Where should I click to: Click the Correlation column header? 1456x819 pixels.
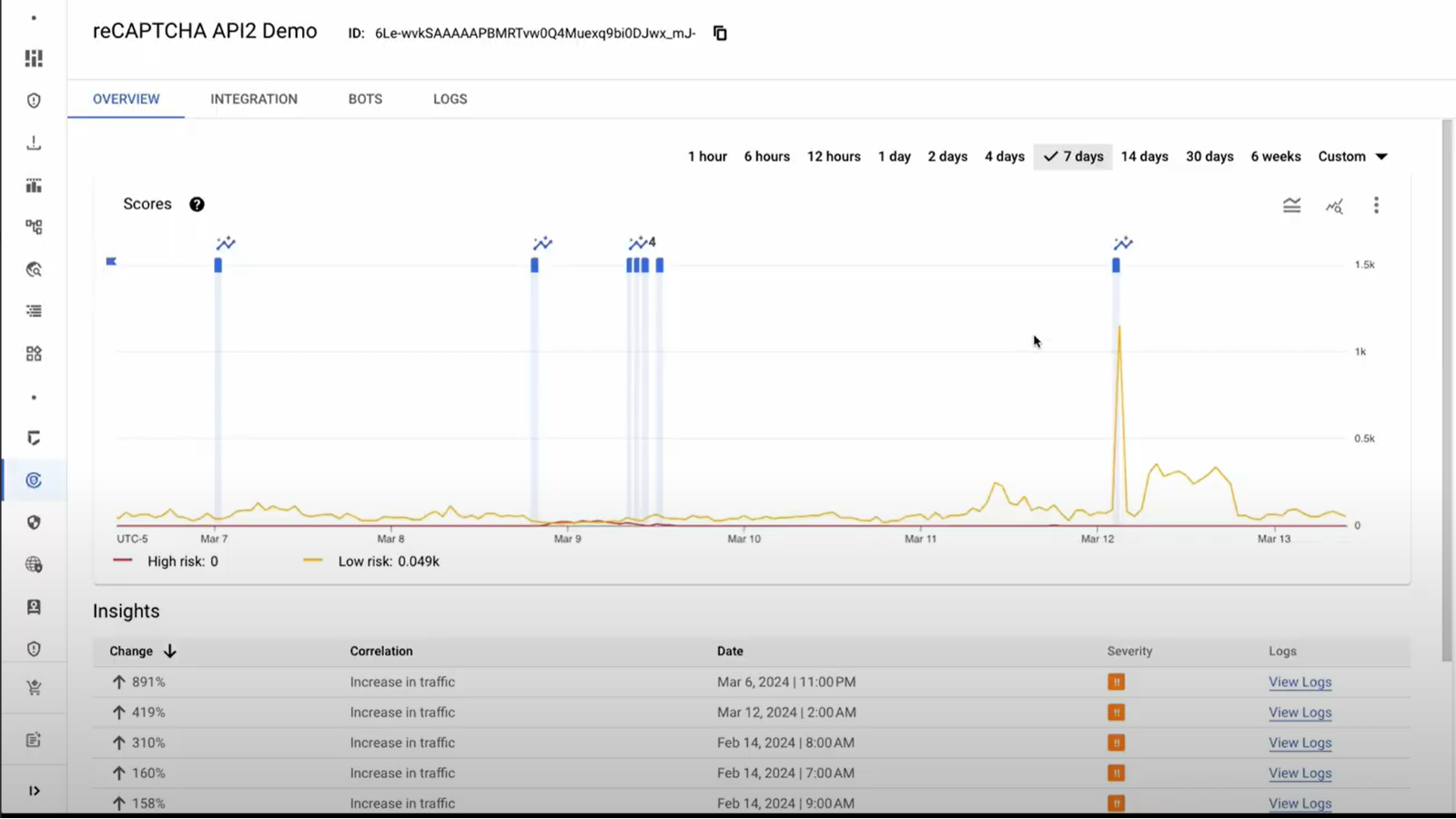pos(381,652)
